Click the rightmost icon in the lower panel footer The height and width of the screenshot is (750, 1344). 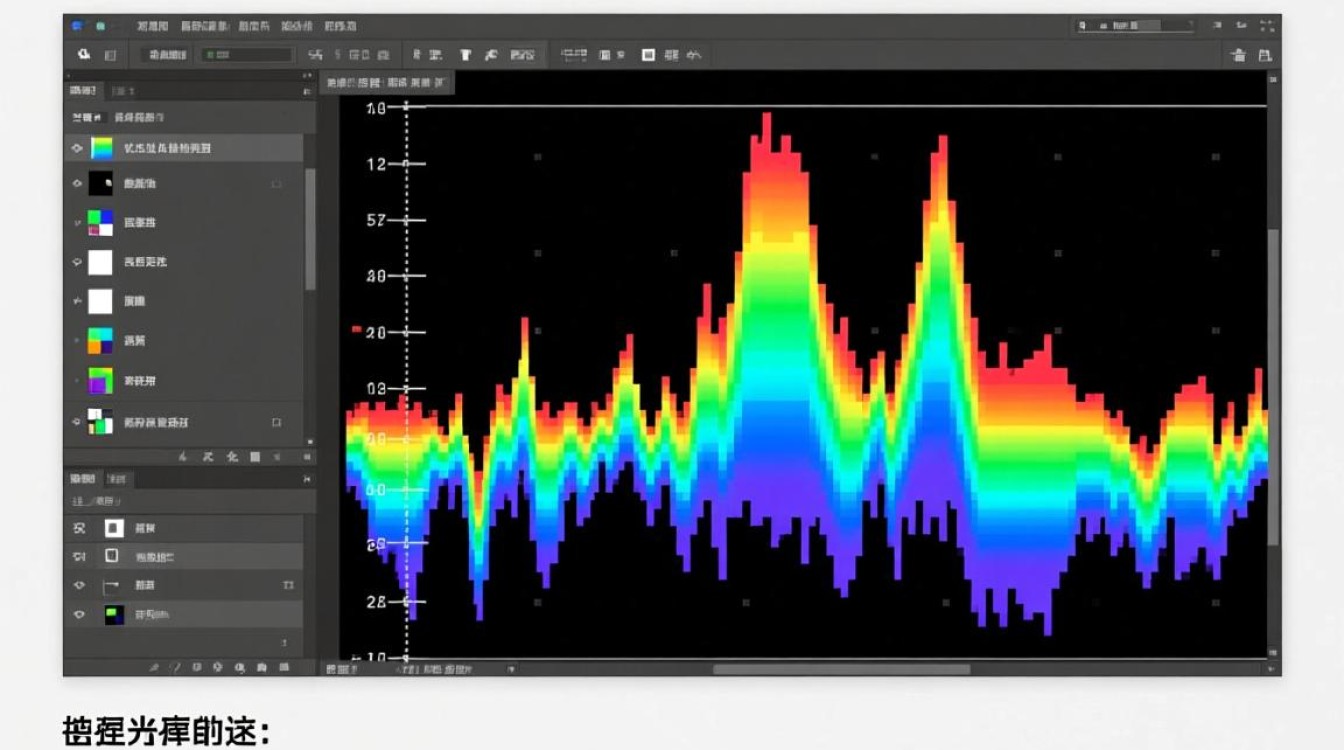point(284,667)
